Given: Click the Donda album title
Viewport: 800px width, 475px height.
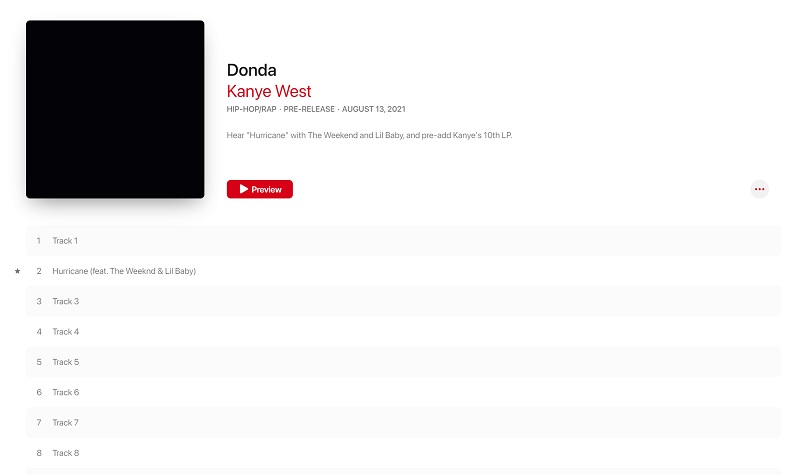Looking at the screenshot, I should click(252, 70).
